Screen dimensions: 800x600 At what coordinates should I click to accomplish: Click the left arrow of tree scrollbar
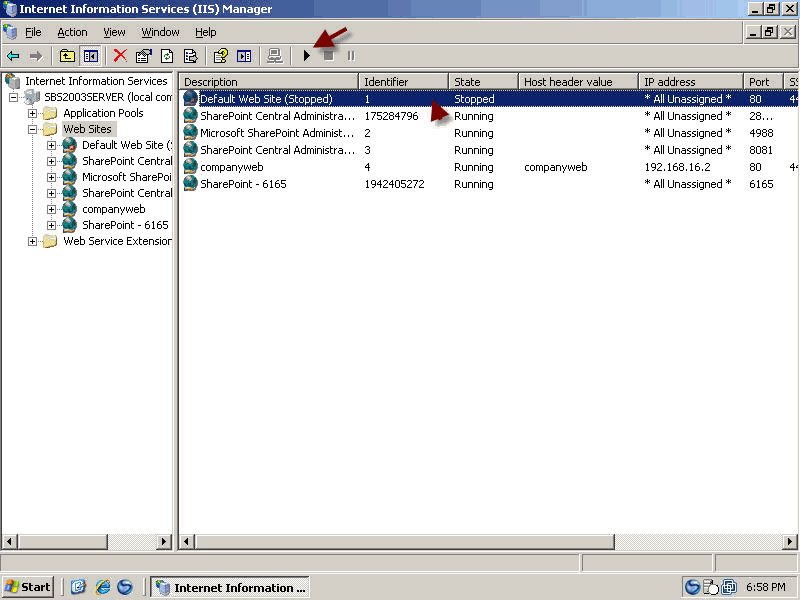click(10, 541)
